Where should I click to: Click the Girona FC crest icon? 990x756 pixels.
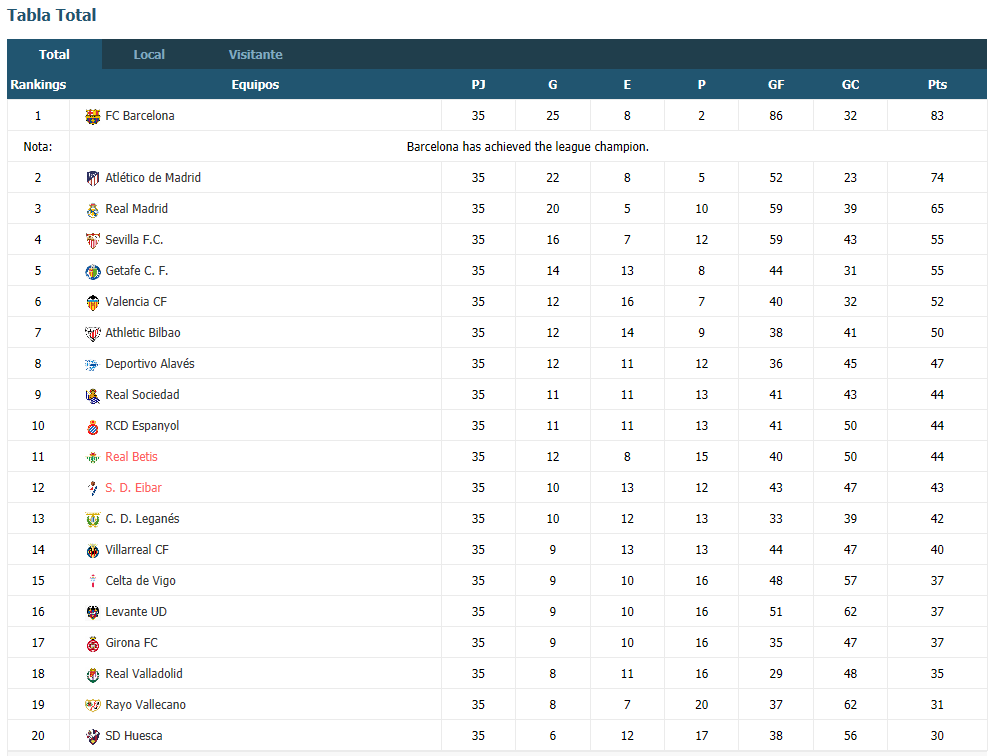(93, 644)
